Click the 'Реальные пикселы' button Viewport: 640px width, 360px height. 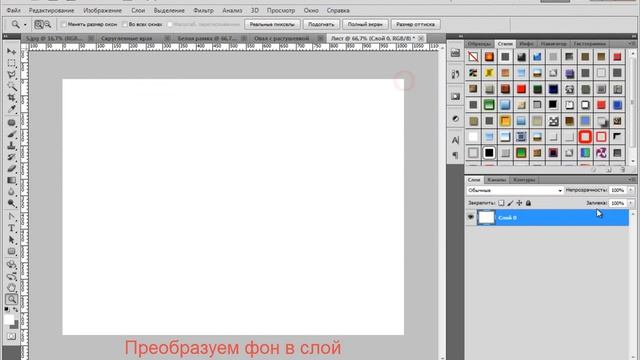click(272, 24)
